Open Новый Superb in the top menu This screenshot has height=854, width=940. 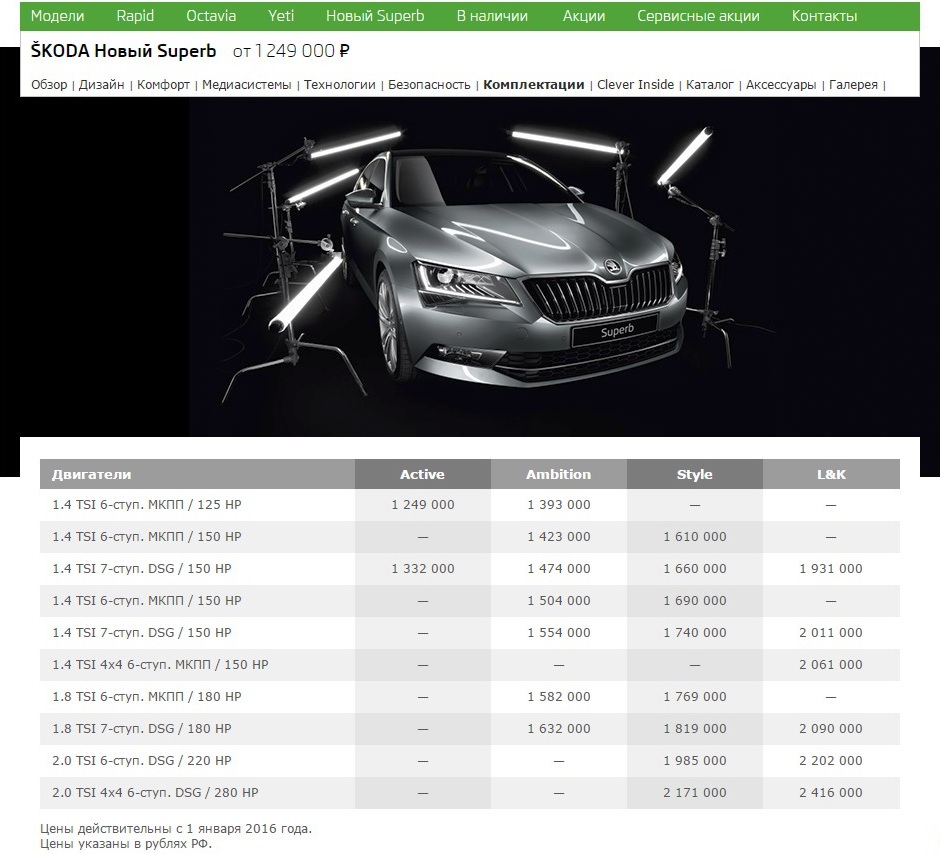tap(375, 16)
